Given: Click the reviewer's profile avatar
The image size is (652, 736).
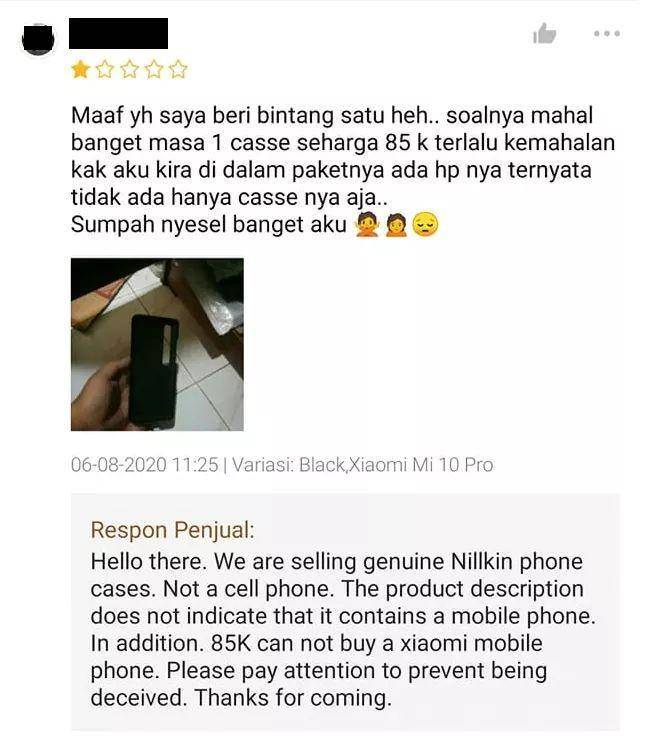Looking at the screenshot, I should tap(38, 39).
